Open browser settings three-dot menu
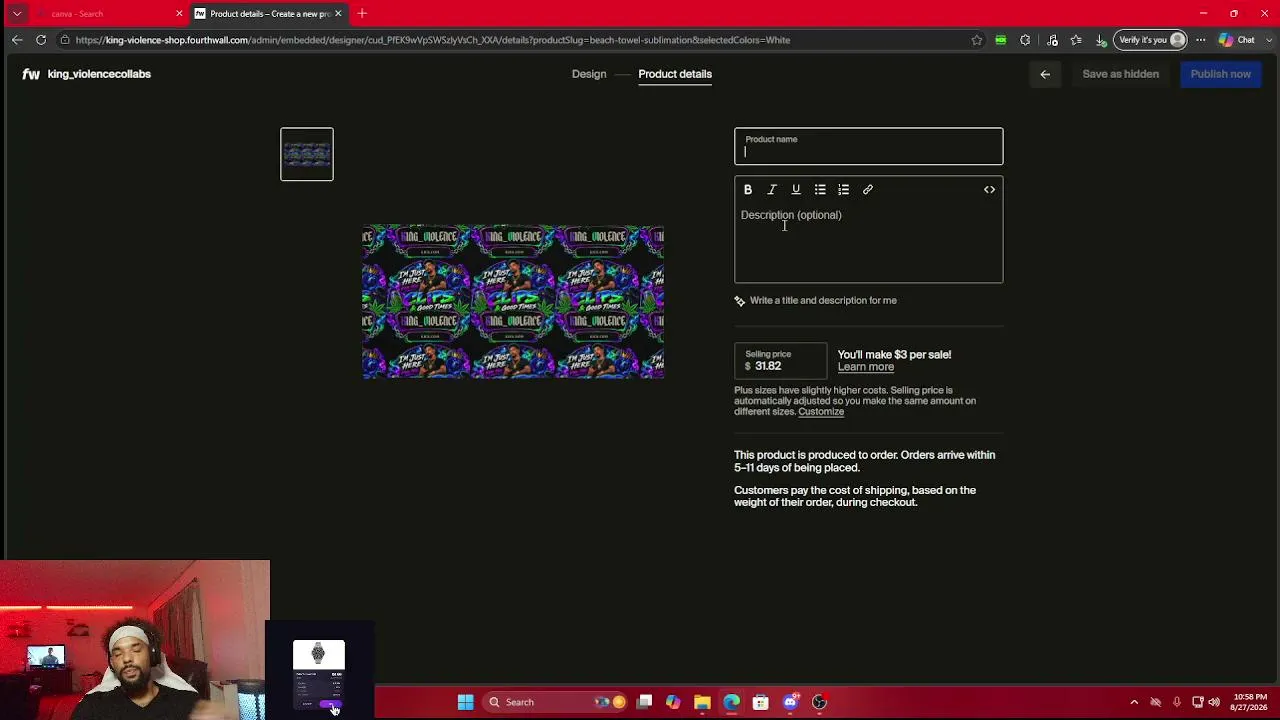This screenshot has width=1280, height=720. tap(1201, 40)
